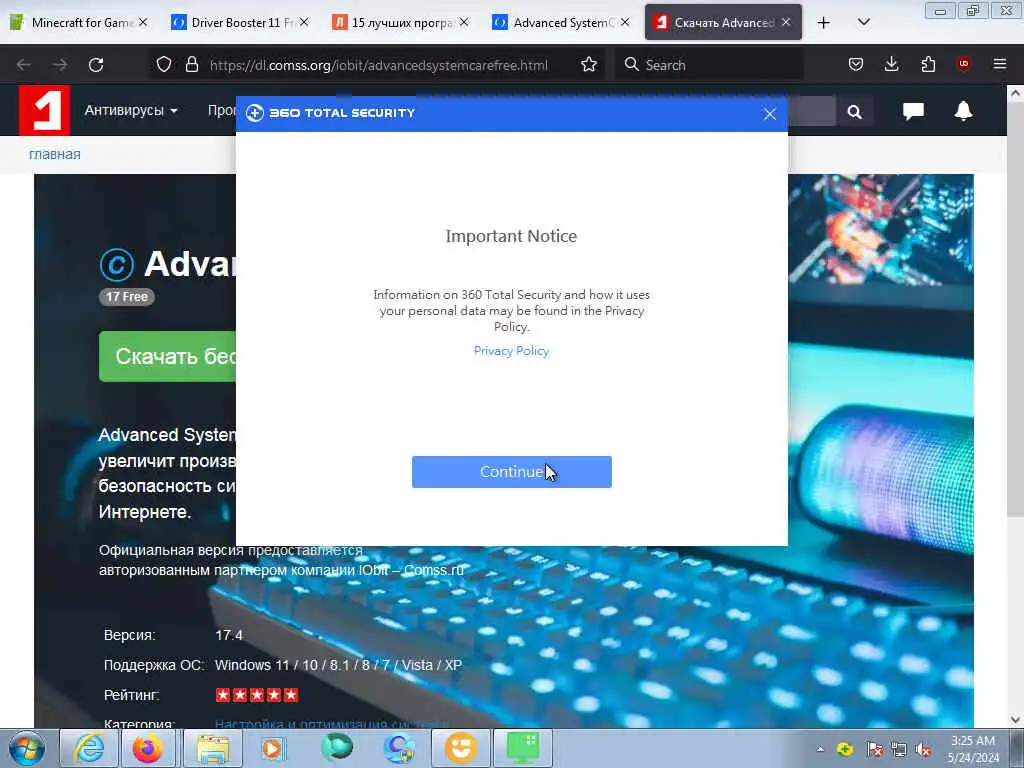Open the notifications bell icon

963,111
